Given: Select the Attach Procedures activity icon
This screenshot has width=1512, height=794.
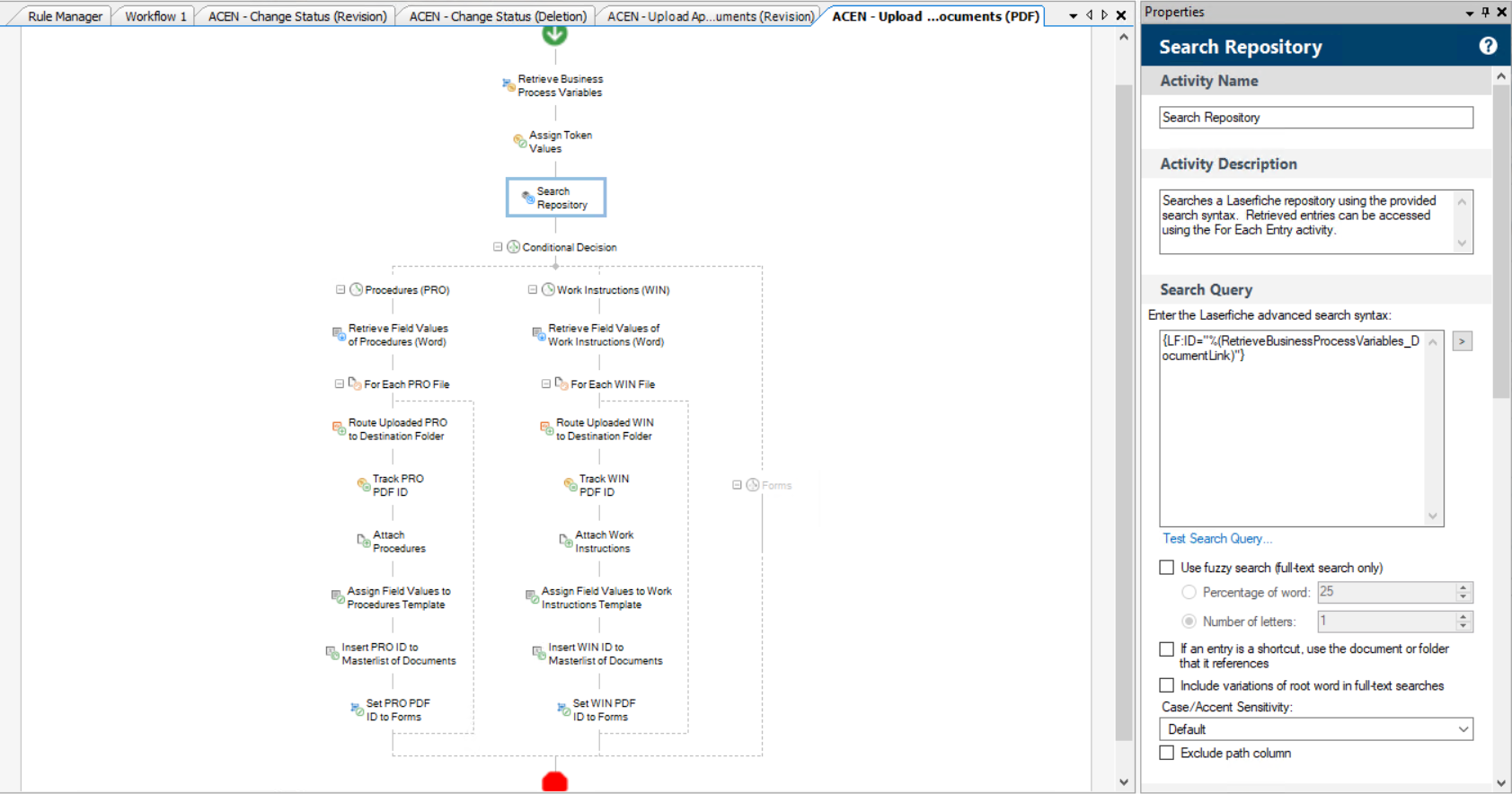Looking at the screenshot, I should (364, 541).
